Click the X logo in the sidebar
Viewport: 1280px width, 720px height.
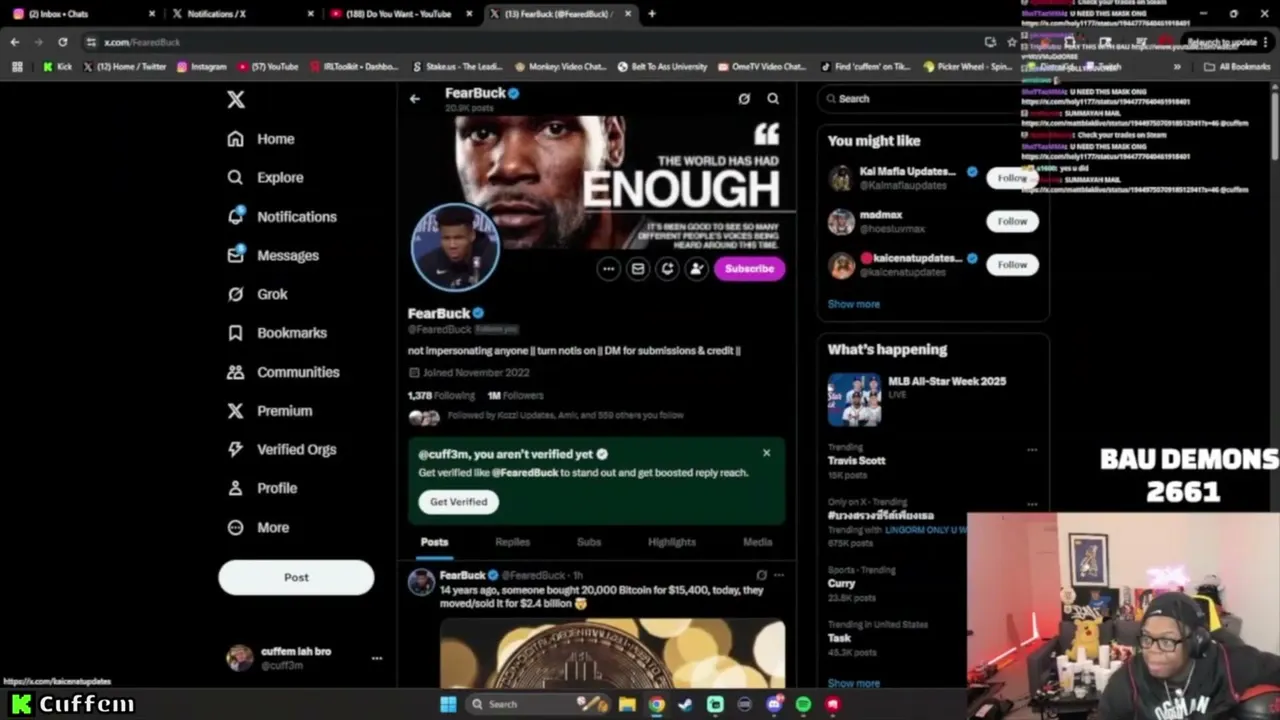[236, 99]
